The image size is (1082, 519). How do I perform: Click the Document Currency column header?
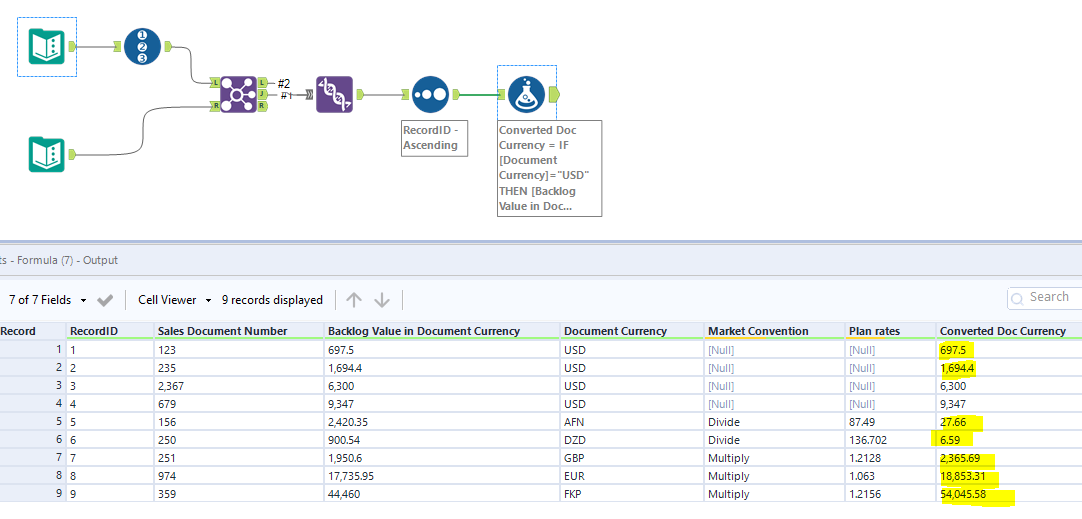[x=615, y=331]
